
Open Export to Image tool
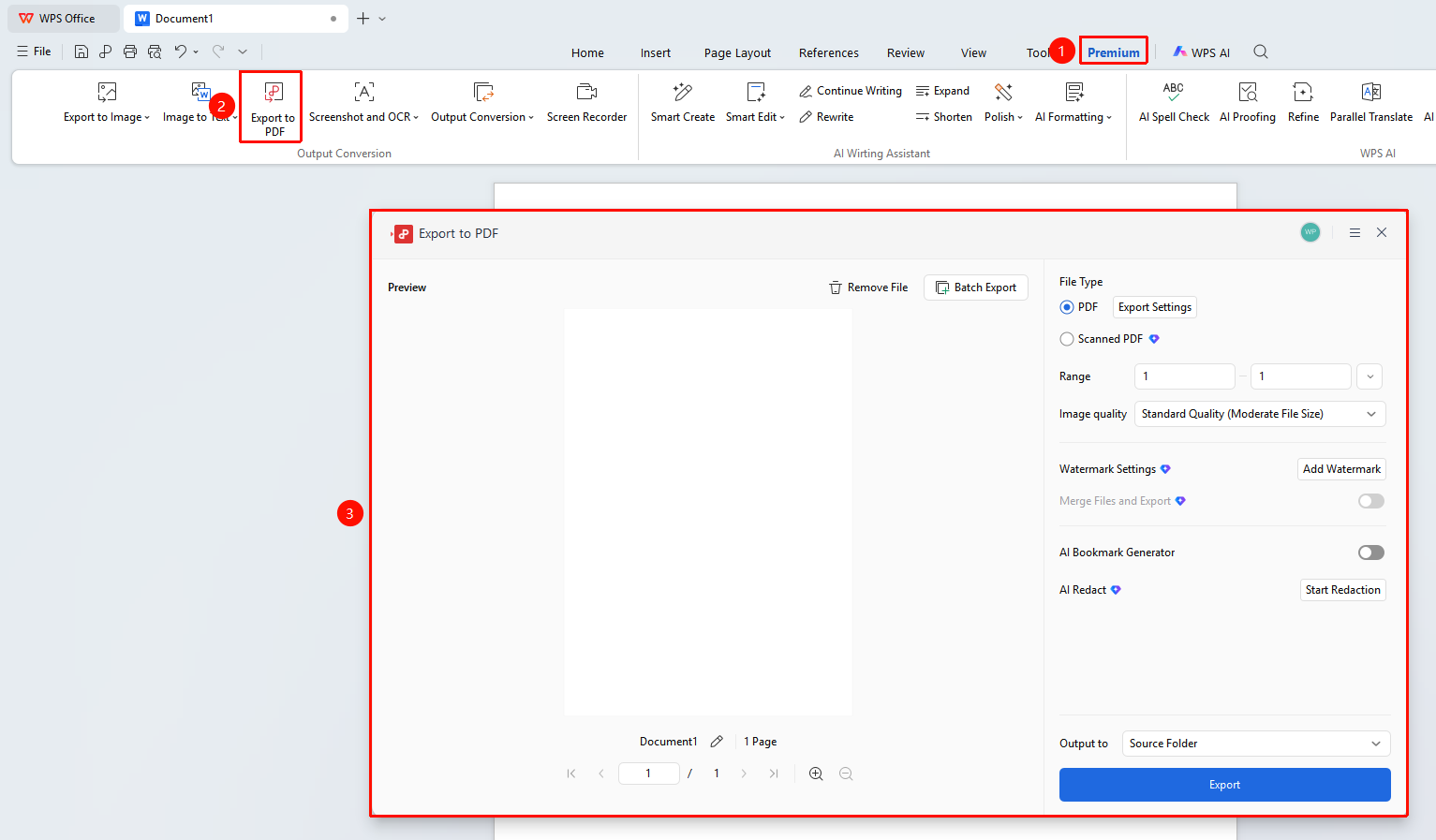(x=107, y=103)
